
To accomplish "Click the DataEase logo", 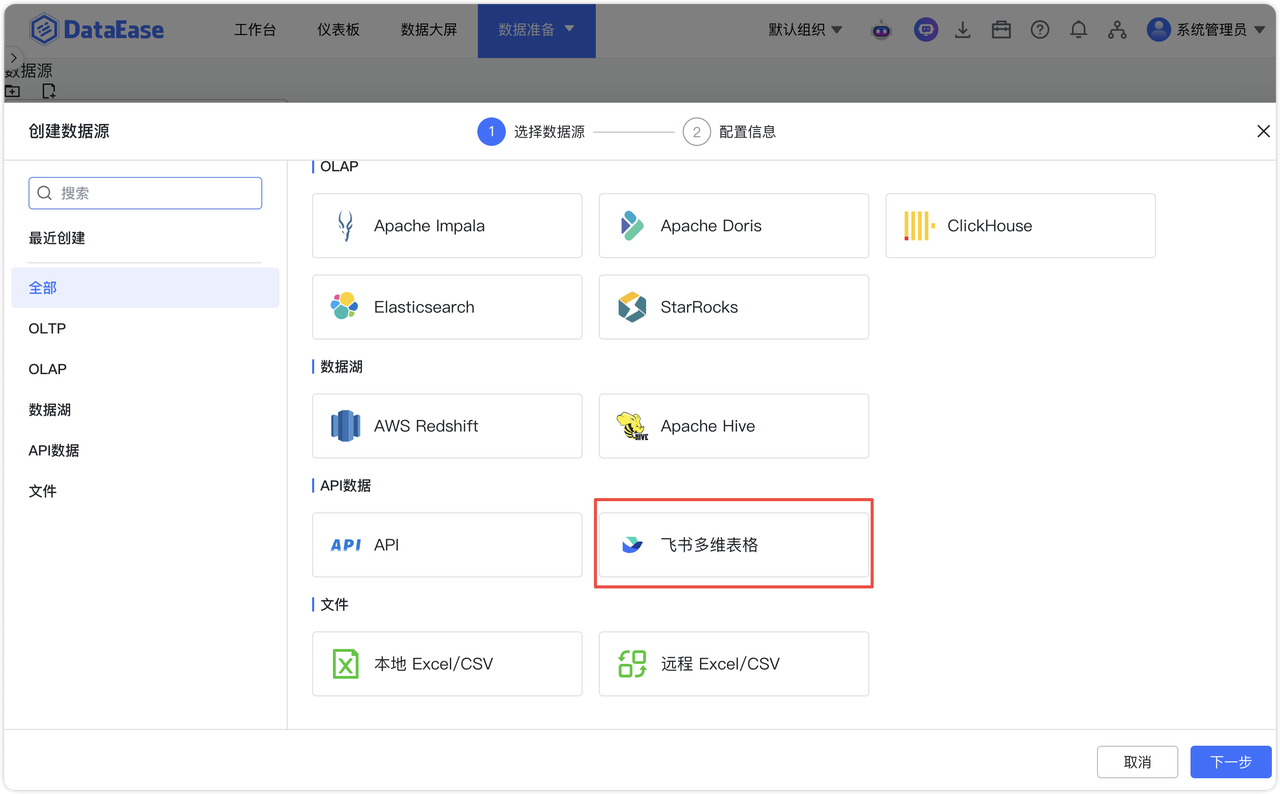I will click(x=97, y=30).
